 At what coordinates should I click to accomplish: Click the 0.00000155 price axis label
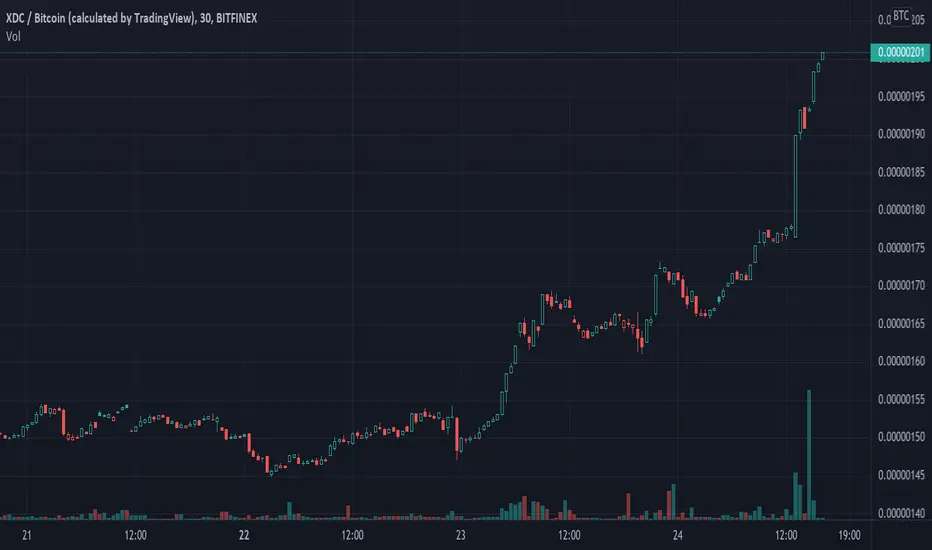pyautogui.click(x=901, y=400)
